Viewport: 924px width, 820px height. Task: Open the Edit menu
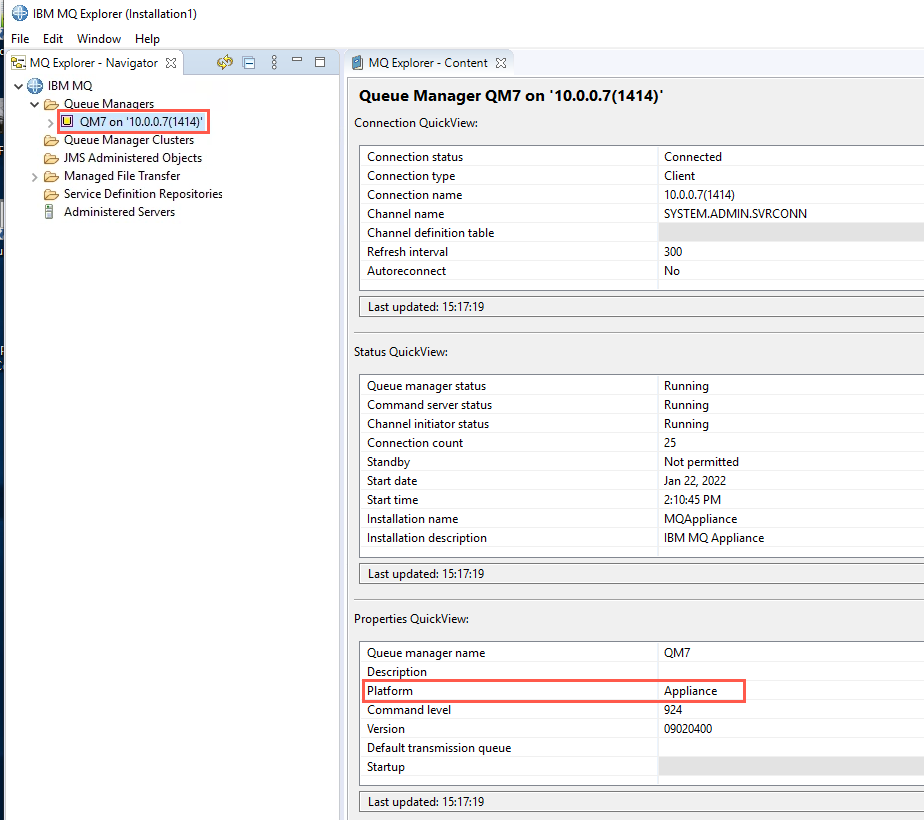52,39
